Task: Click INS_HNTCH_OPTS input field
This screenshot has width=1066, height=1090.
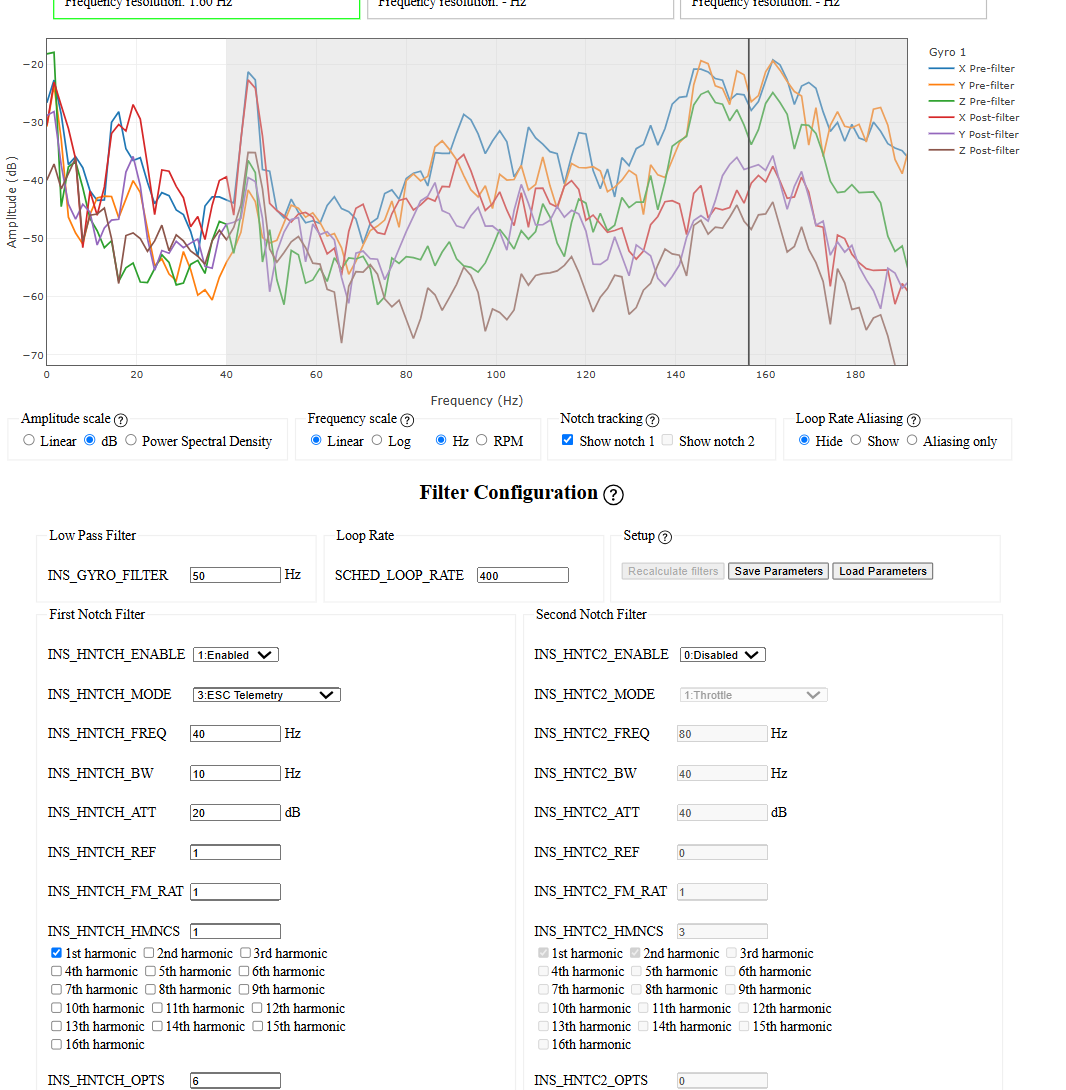Action: point(235,1080)
